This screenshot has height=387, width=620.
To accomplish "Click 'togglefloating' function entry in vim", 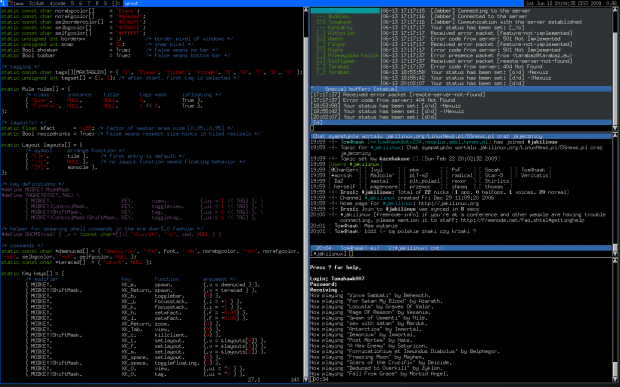I will [177, 362].
